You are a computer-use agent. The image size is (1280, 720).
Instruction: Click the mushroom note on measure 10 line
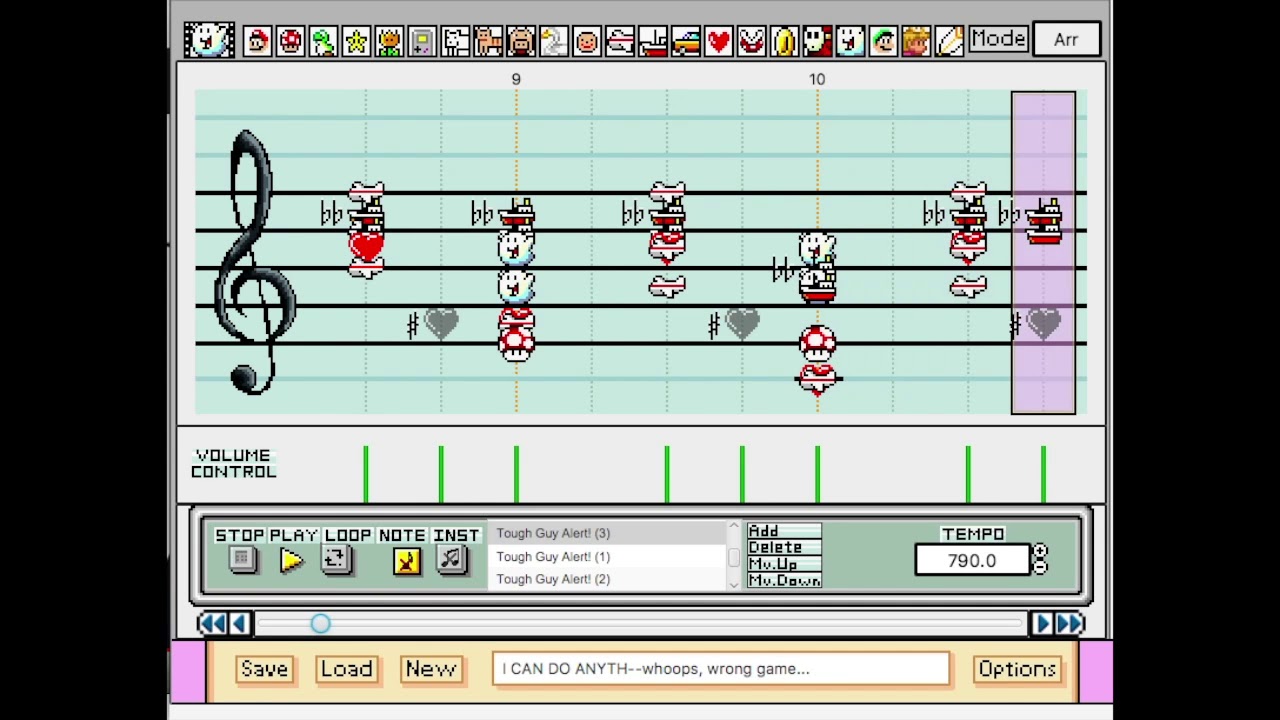point(817,342)
